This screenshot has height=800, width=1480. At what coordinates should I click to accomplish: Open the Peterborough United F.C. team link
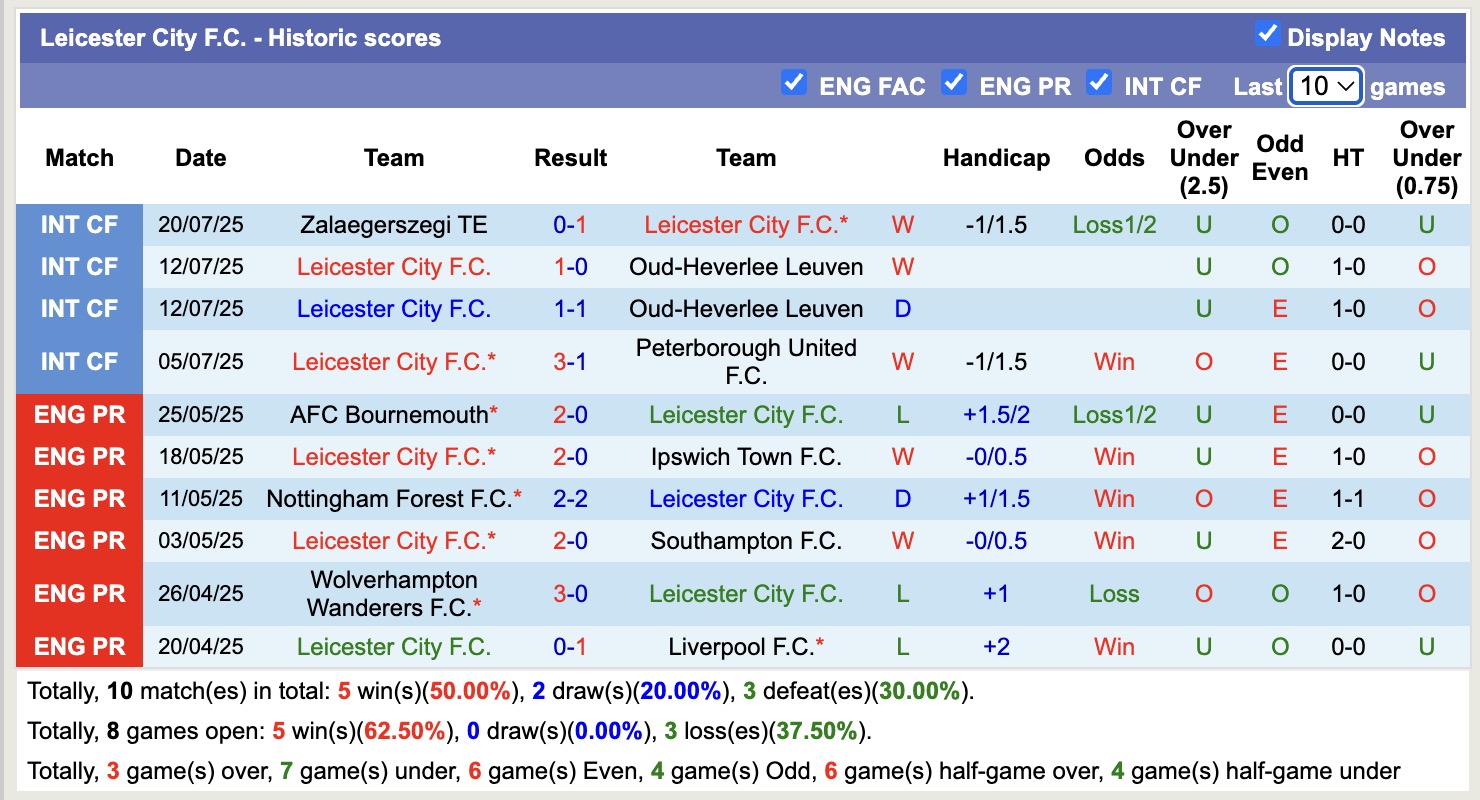[x=746, y=361]
